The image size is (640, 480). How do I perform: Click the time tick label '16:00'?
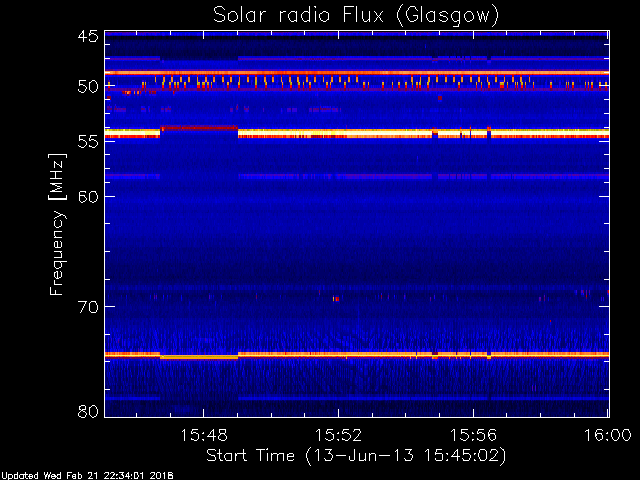[x=608, y=435]
